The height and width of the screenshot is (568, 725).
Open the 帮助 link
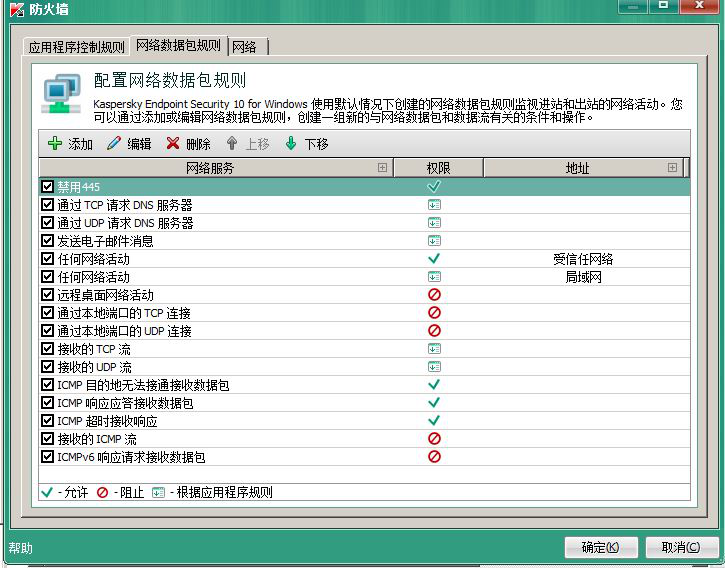point(20,548)
